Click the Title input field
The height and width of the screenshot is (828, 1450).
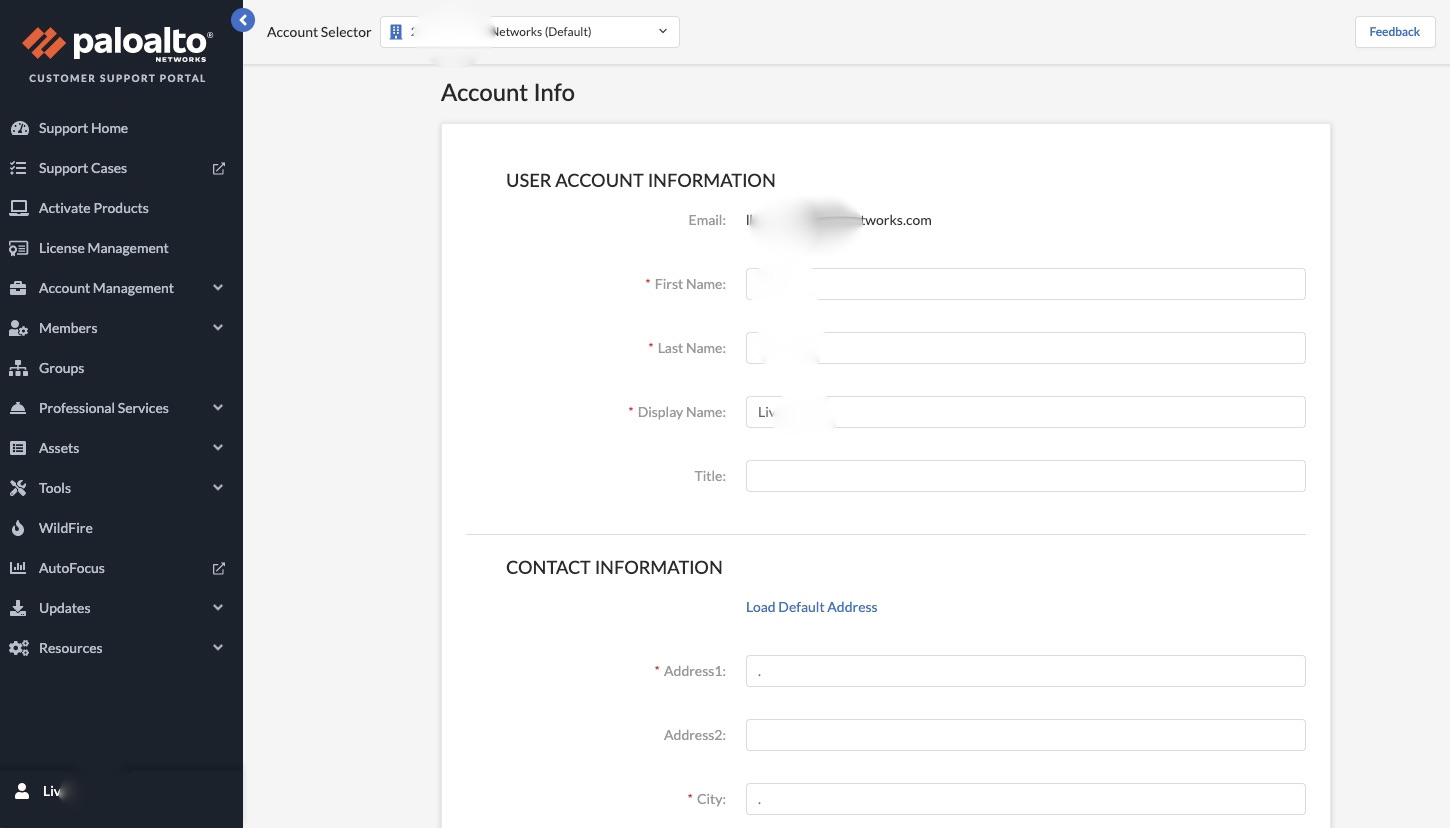click(x=1025, y=476)
